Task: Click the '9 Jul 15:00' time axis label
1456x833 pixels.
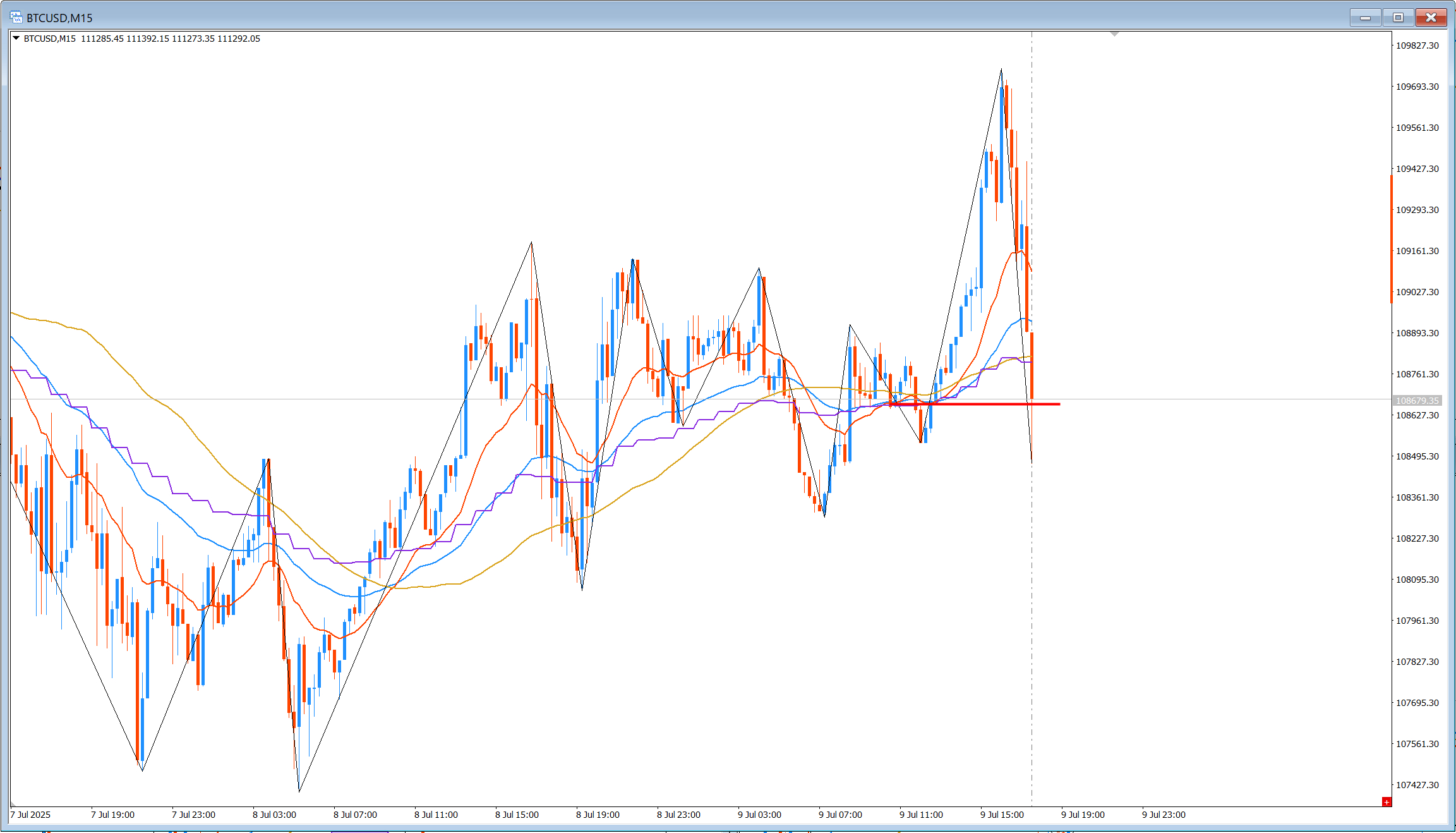Action: point(1002,815)
